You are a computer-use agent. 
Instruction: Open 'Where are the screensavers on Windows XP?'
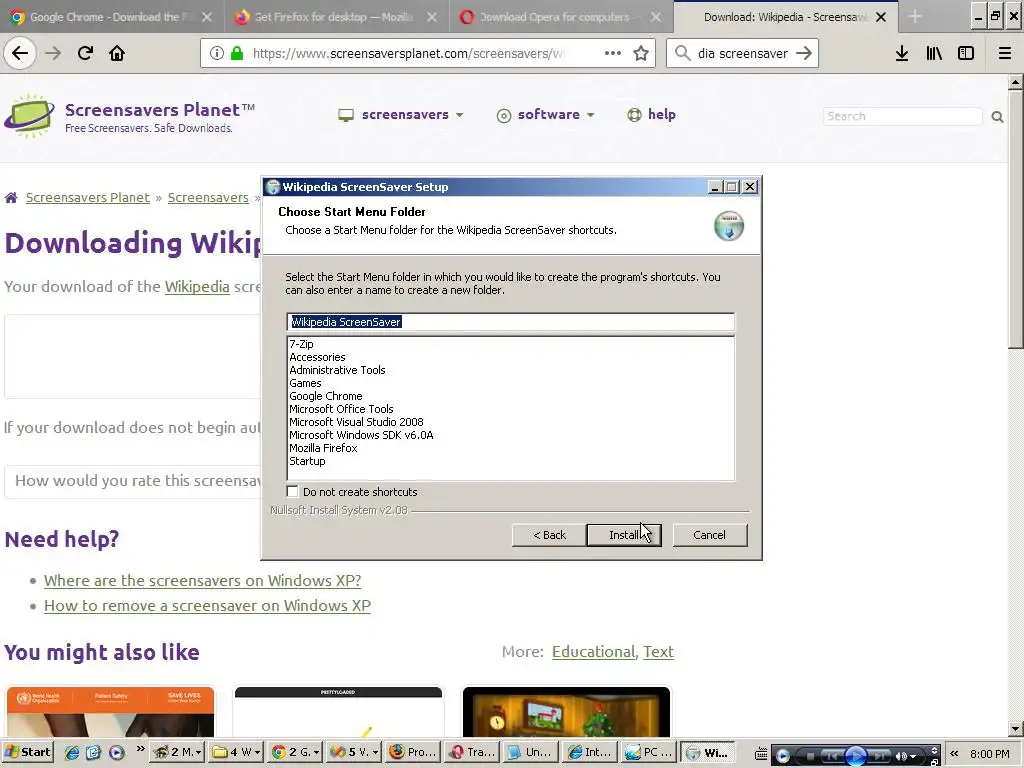(x=202, y=581)
